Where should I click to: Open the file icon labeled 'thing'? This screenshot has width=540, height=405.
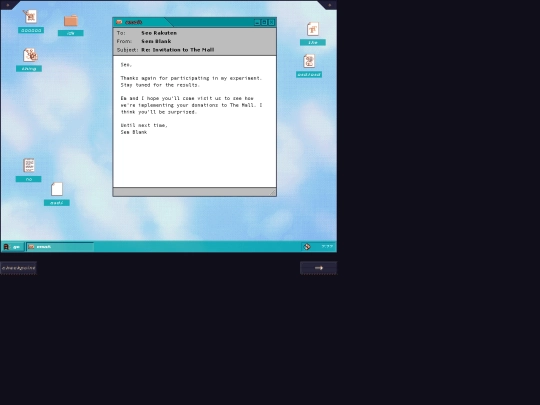[x=30, y=55]
